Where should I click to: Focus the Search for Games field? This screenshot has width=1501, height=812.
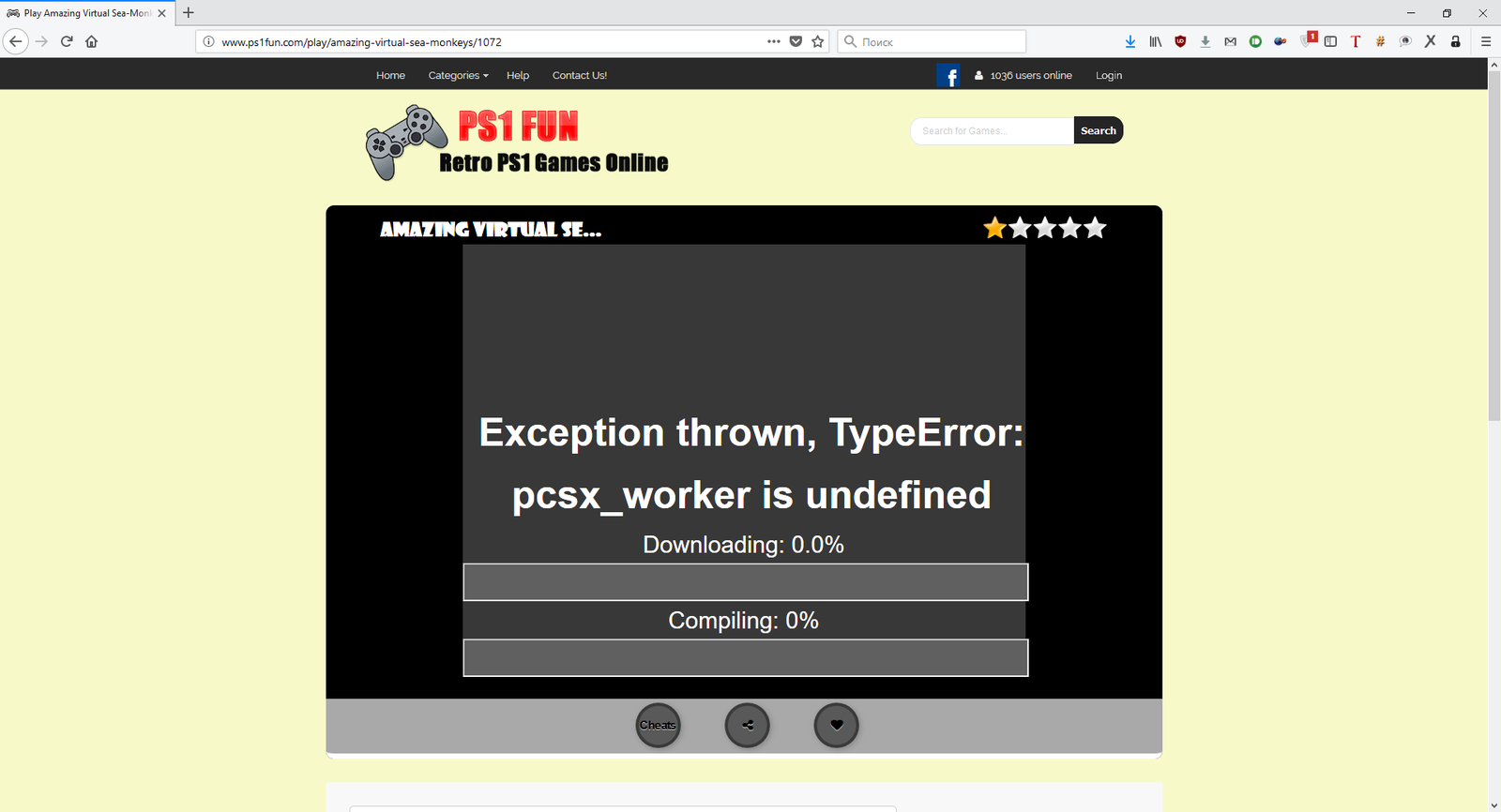pyautogui.click(x=992, y=130)
